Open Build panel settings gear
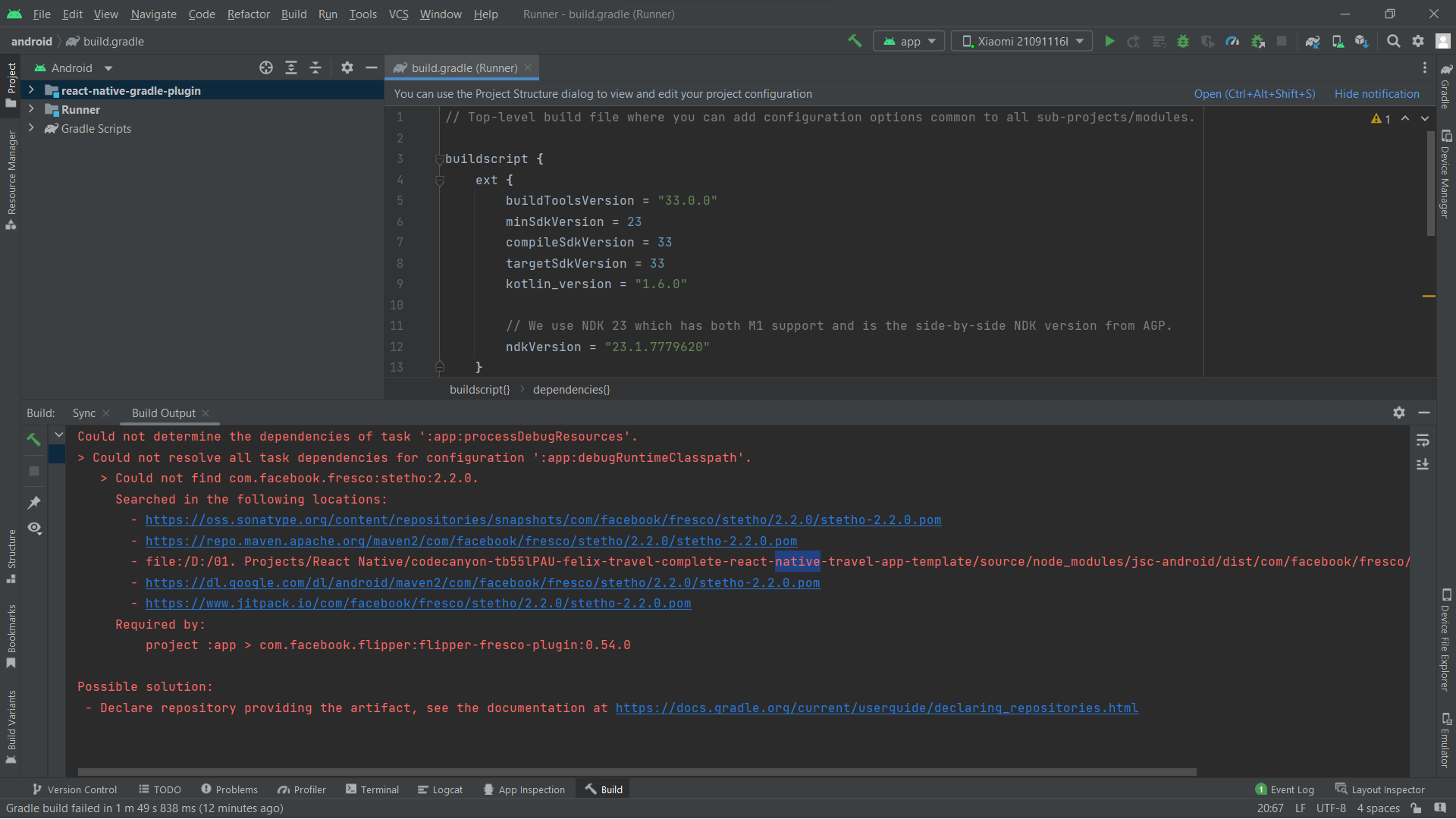 pos(1399,413)
